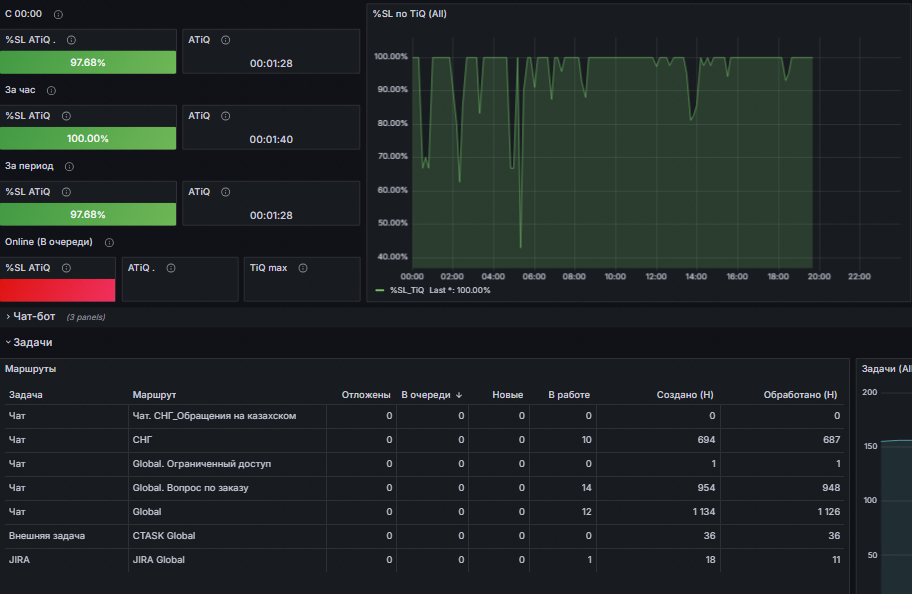Screen dimensions: 912x594
Task: Click info icon on '%SL ATiQ .' top panel
Action: 71,40
